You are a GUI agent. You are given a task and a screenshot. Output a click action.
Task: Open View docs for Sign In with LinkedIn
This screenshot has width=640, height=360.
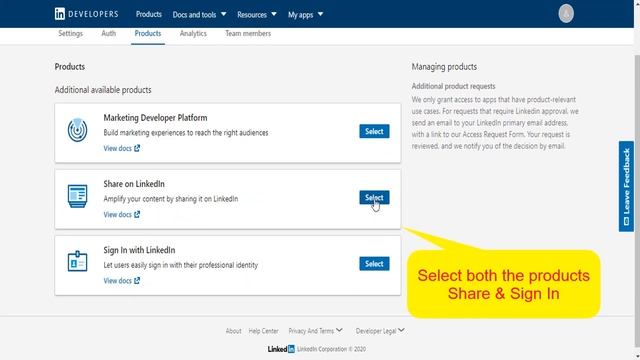pos(122,280)
